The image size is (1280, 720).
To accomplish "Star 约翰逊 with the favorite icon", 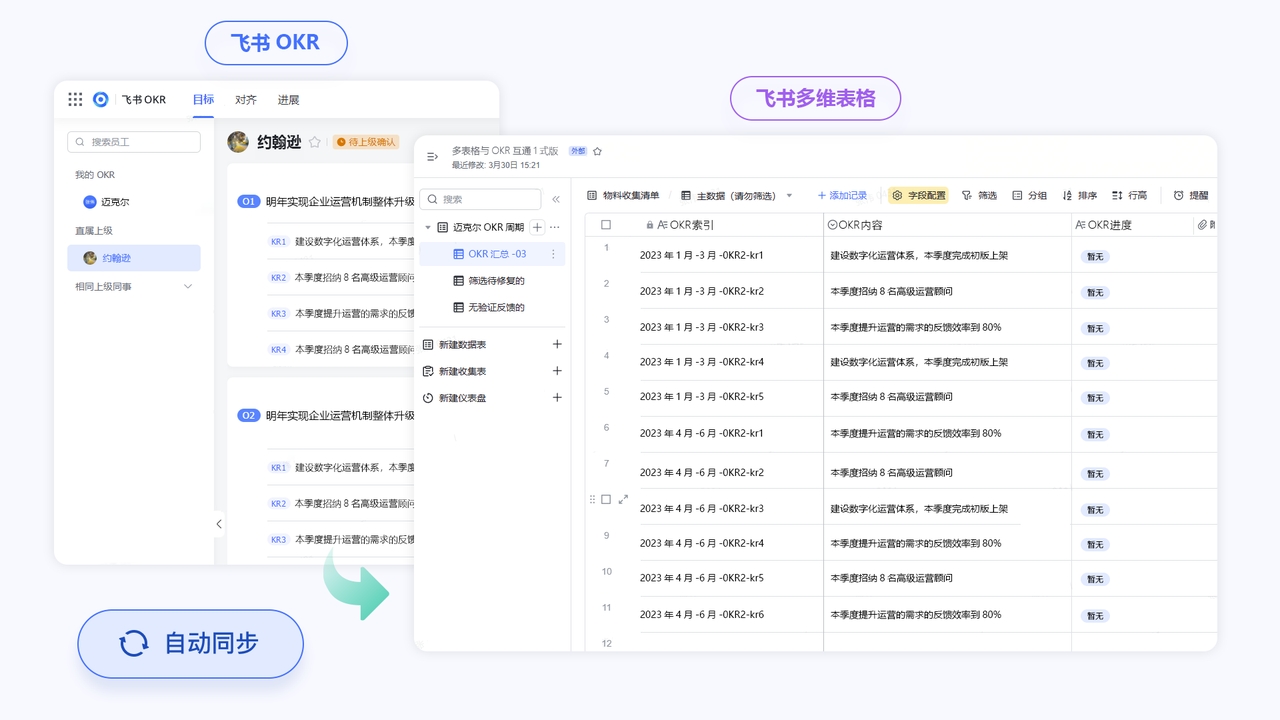I will pyautogui.click(x=315, y=142).
